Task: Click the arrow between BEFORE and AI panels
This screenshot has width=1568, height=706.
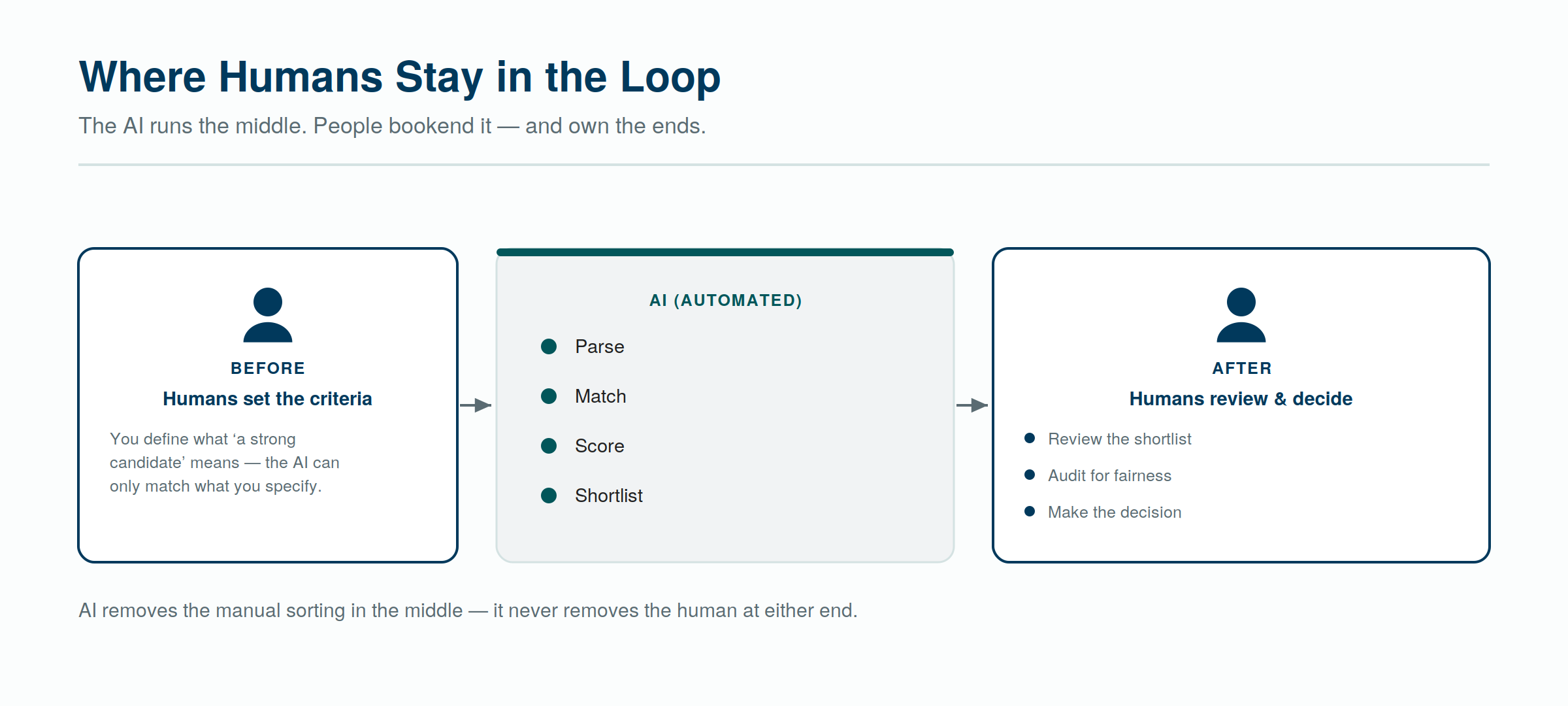Action: (x=476, y=405)
